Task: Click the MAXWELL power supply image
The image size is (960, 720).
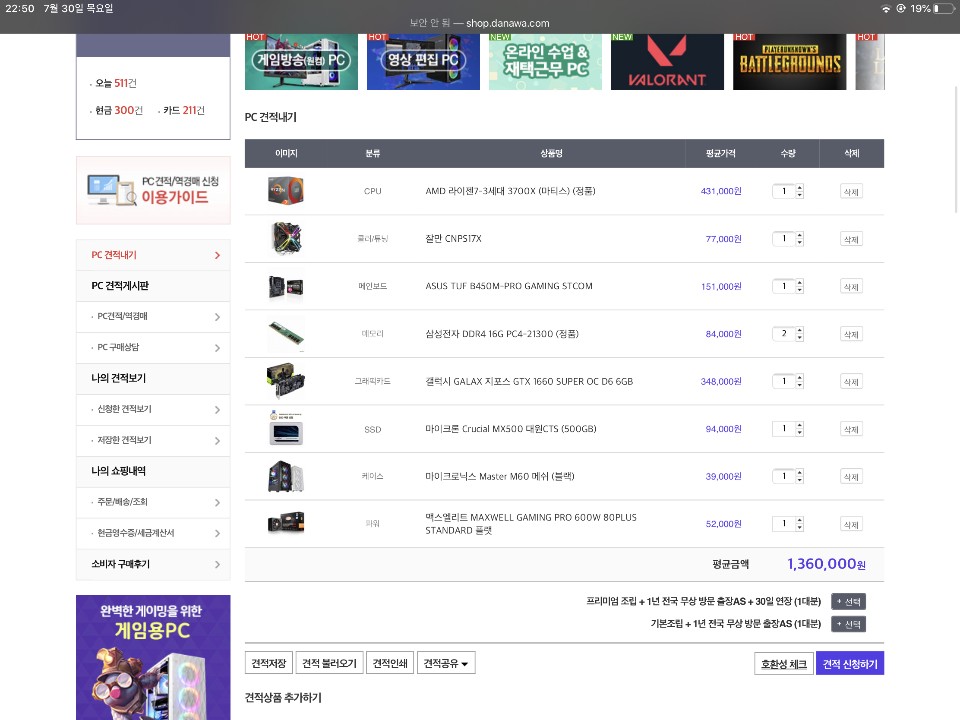Action: click(286, 523)
